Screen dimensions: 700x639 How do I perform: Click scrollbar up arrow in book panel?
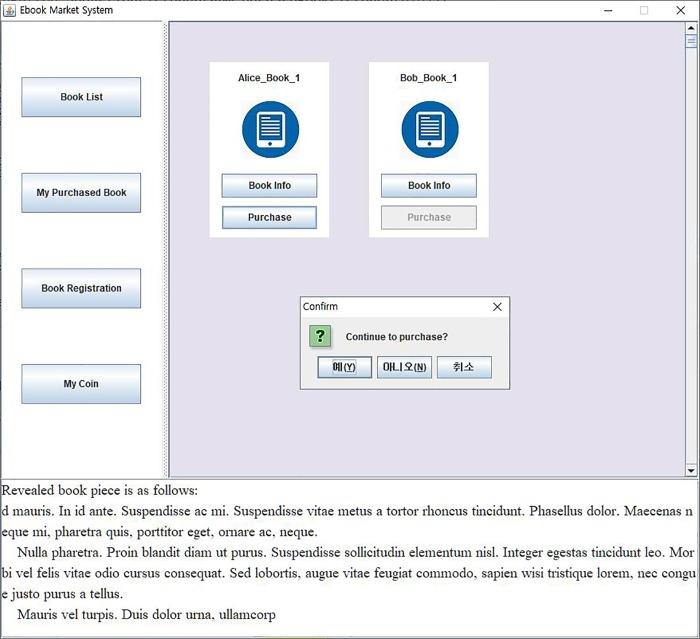(690, 28)
